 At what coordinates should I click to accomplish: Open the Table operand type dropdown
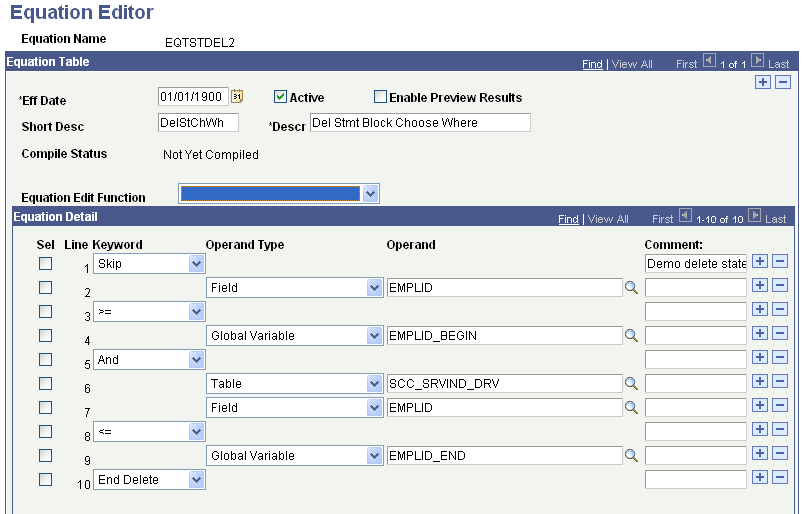[x=374, y=384]
